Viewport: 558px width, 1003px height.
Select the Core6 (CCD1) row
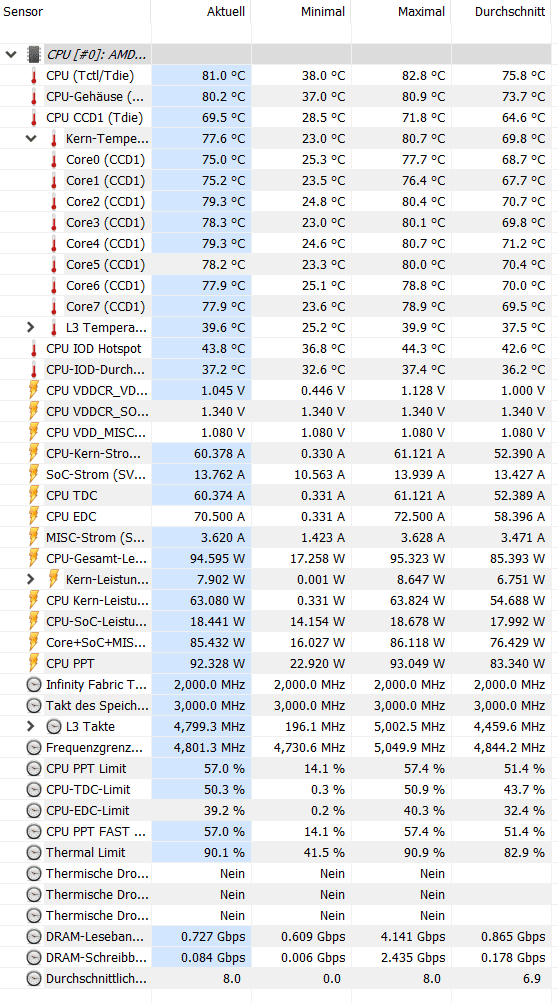coord(275,285)
